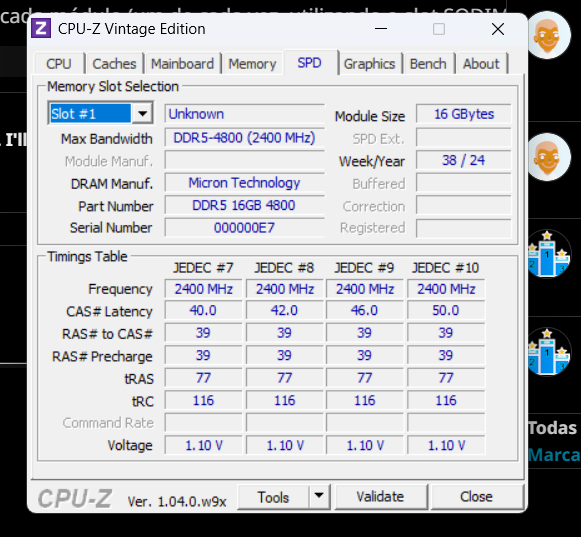581x537 pixels.
Task: Click the Max Bandwidth DDR5-4800 field
Action: point(245,138)
